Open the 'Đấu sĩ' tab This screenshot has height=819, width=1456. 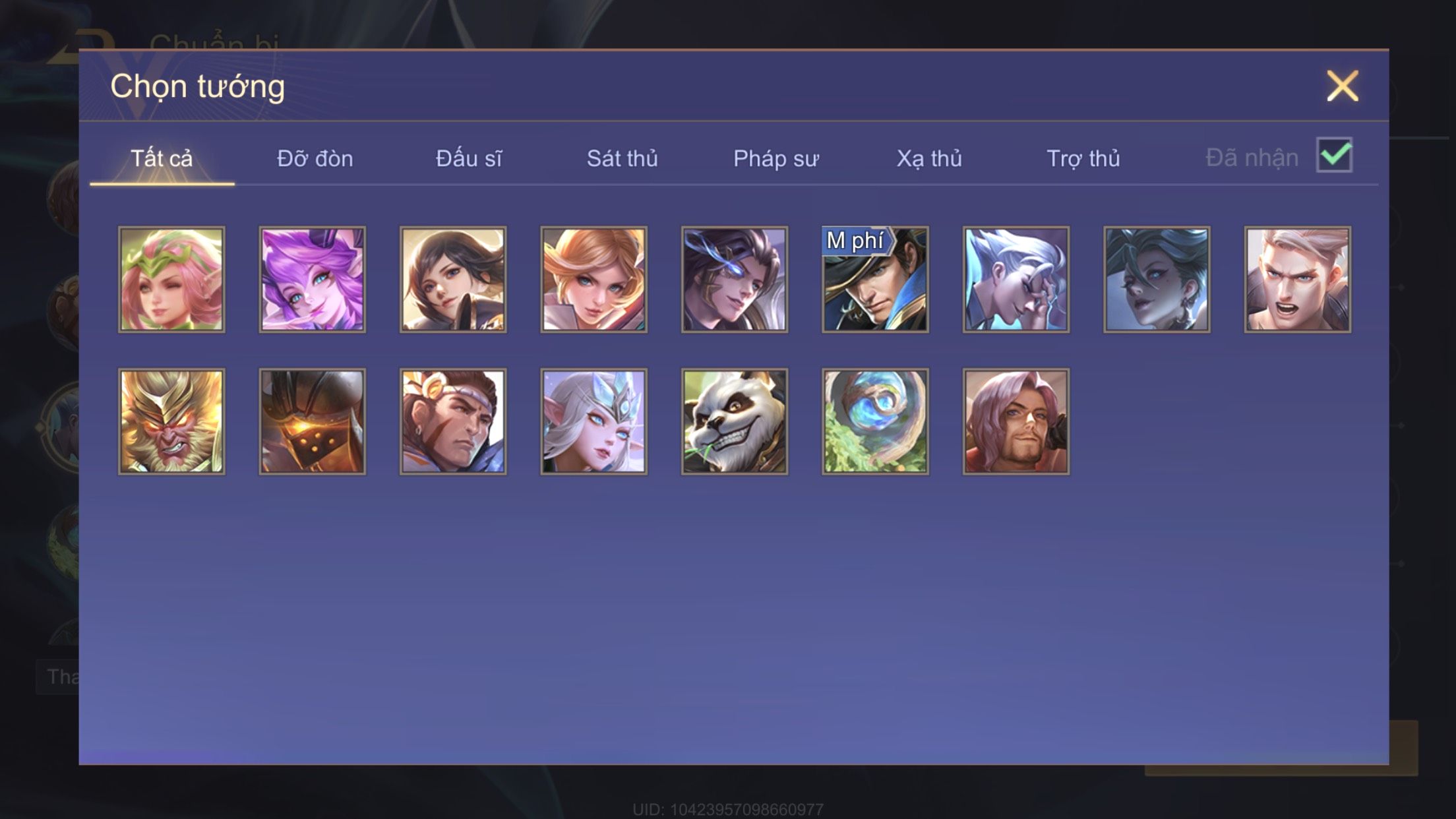pyautogui.click(x=468, y=158)
